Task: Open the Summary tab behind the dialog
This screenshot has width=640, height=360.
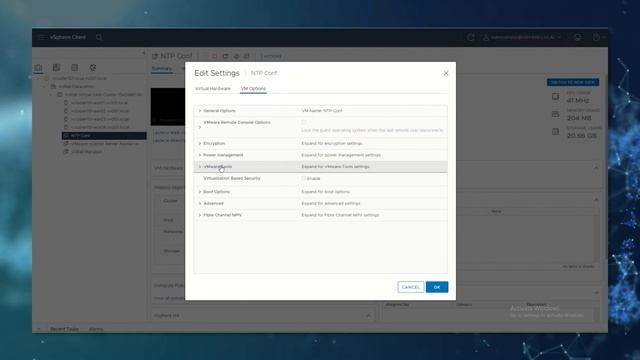Action: click(x=162, y=69)
